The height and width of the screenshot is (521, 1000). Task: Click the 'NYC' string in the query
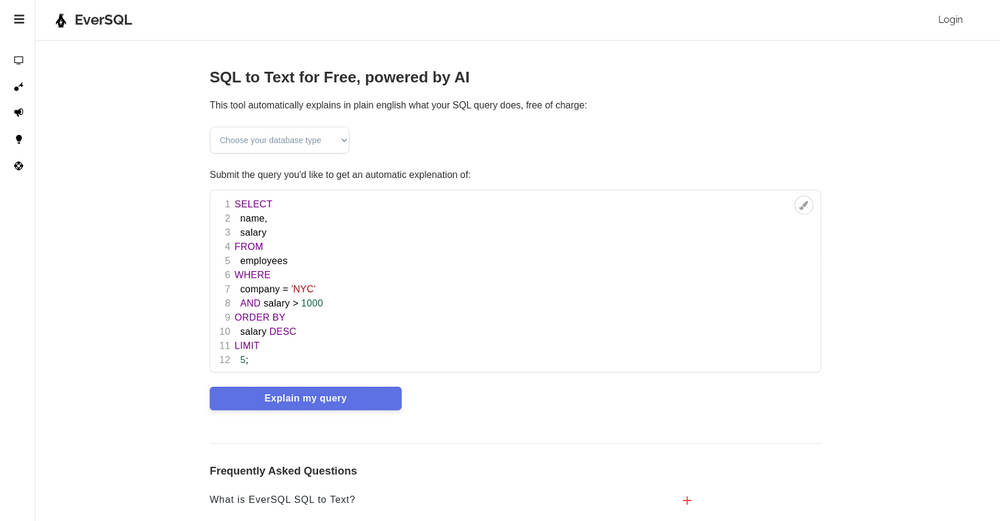[303, 289]
